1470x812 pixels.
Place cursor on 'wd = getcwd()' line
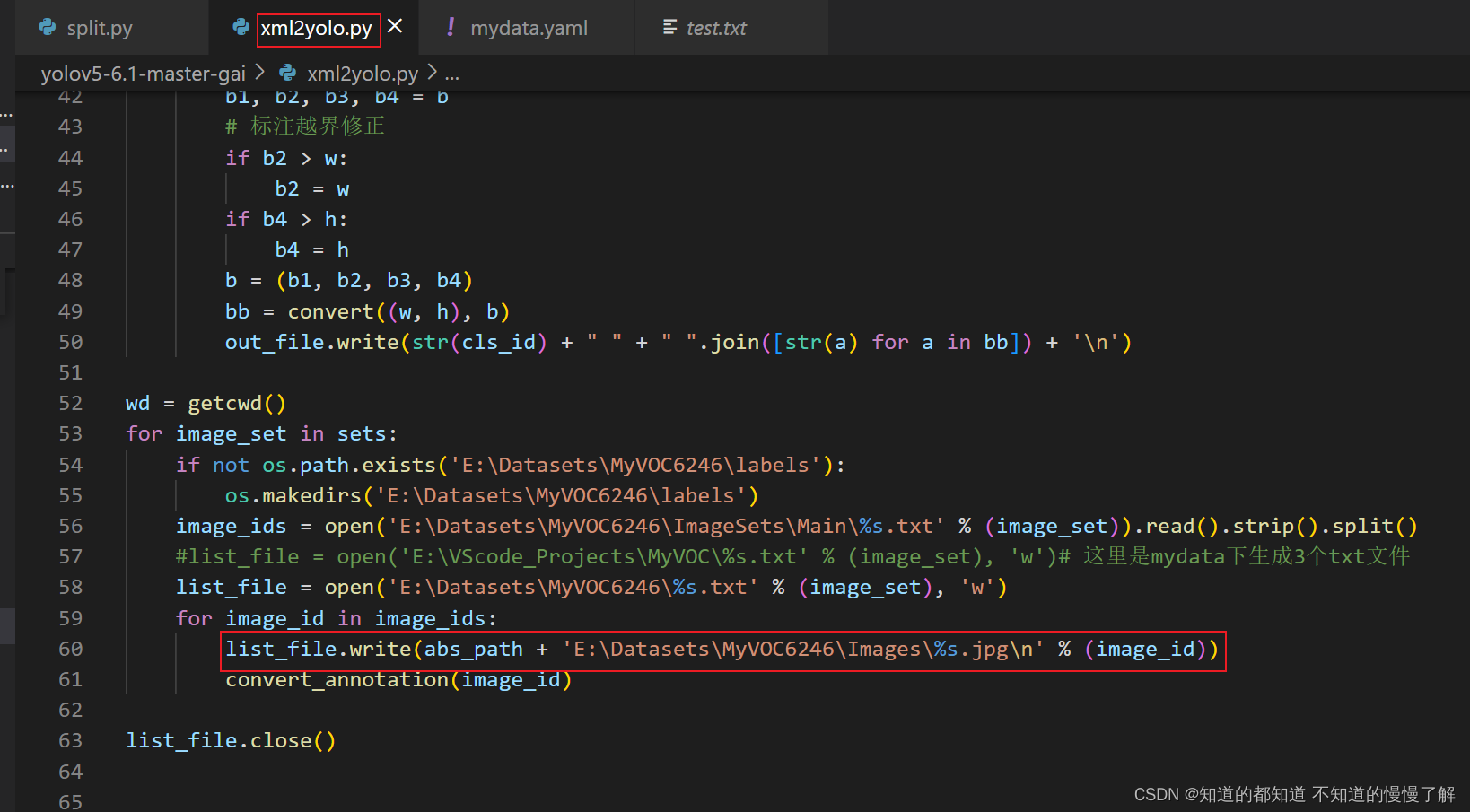click(x=206, y=404)
